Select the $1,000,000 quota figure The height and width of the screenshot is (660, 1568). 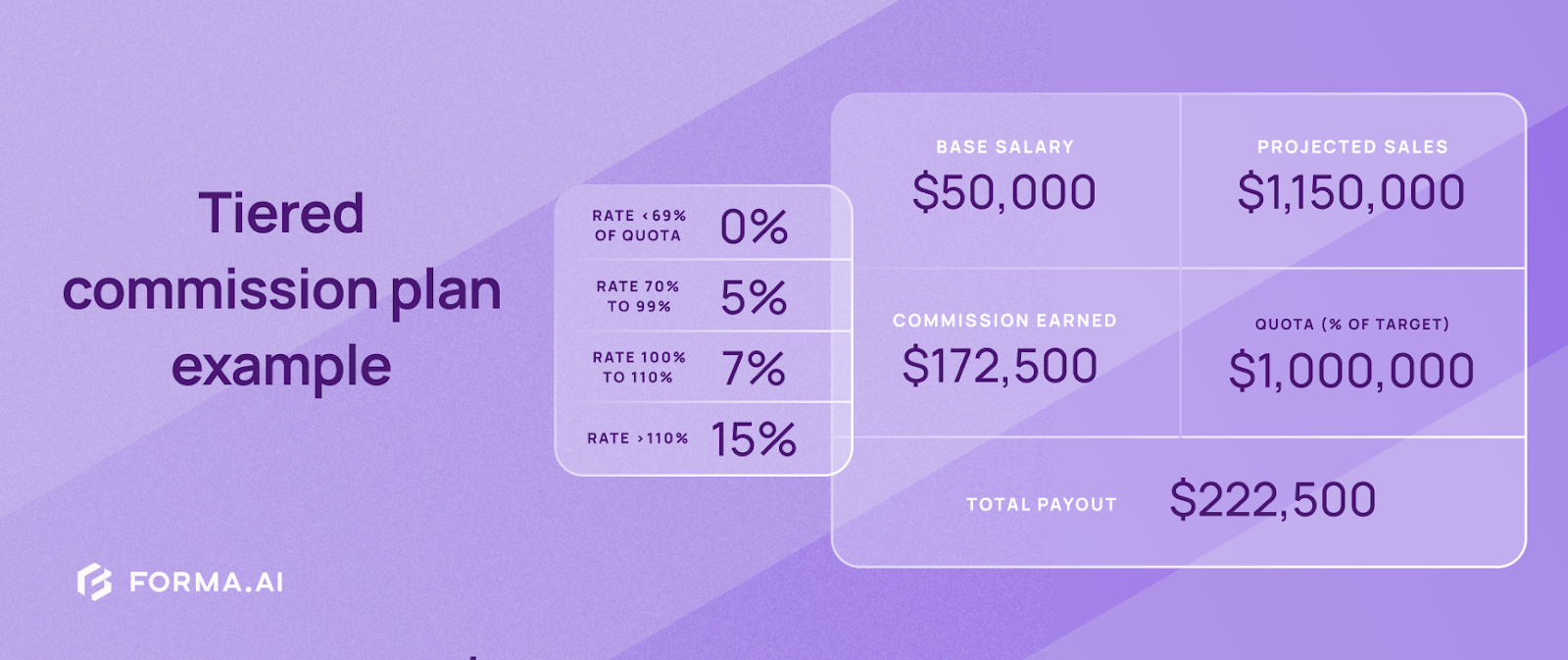(x=1351, y=371)
